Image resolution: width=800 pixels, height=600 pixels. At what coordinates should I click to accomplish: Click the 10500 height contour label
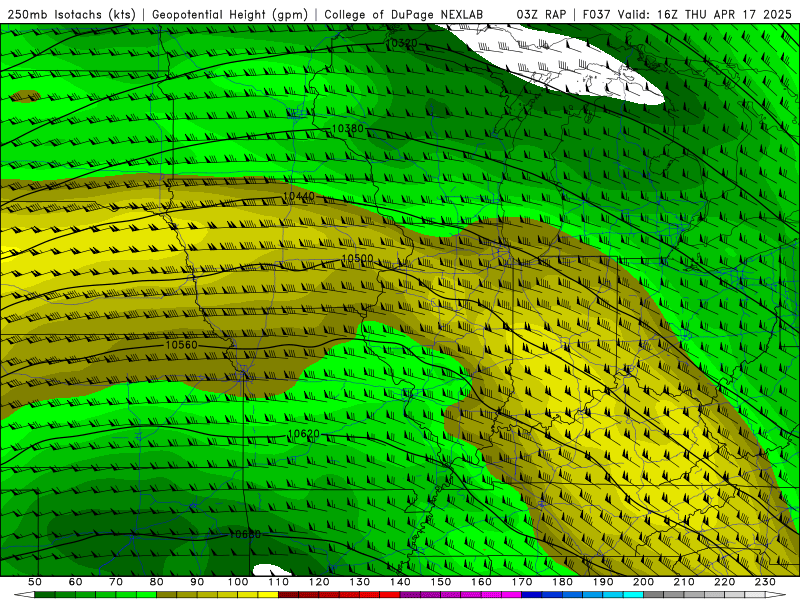(x=357, y=259)
